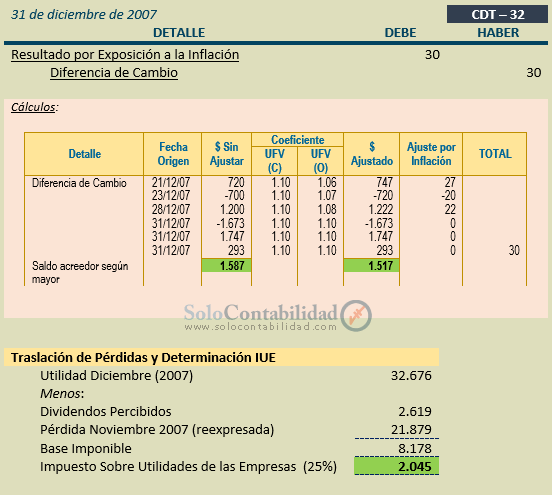Click the TOTAL table header
This screenshot has width=552, height=495.
pyautogui.click(x=495, y=154)
